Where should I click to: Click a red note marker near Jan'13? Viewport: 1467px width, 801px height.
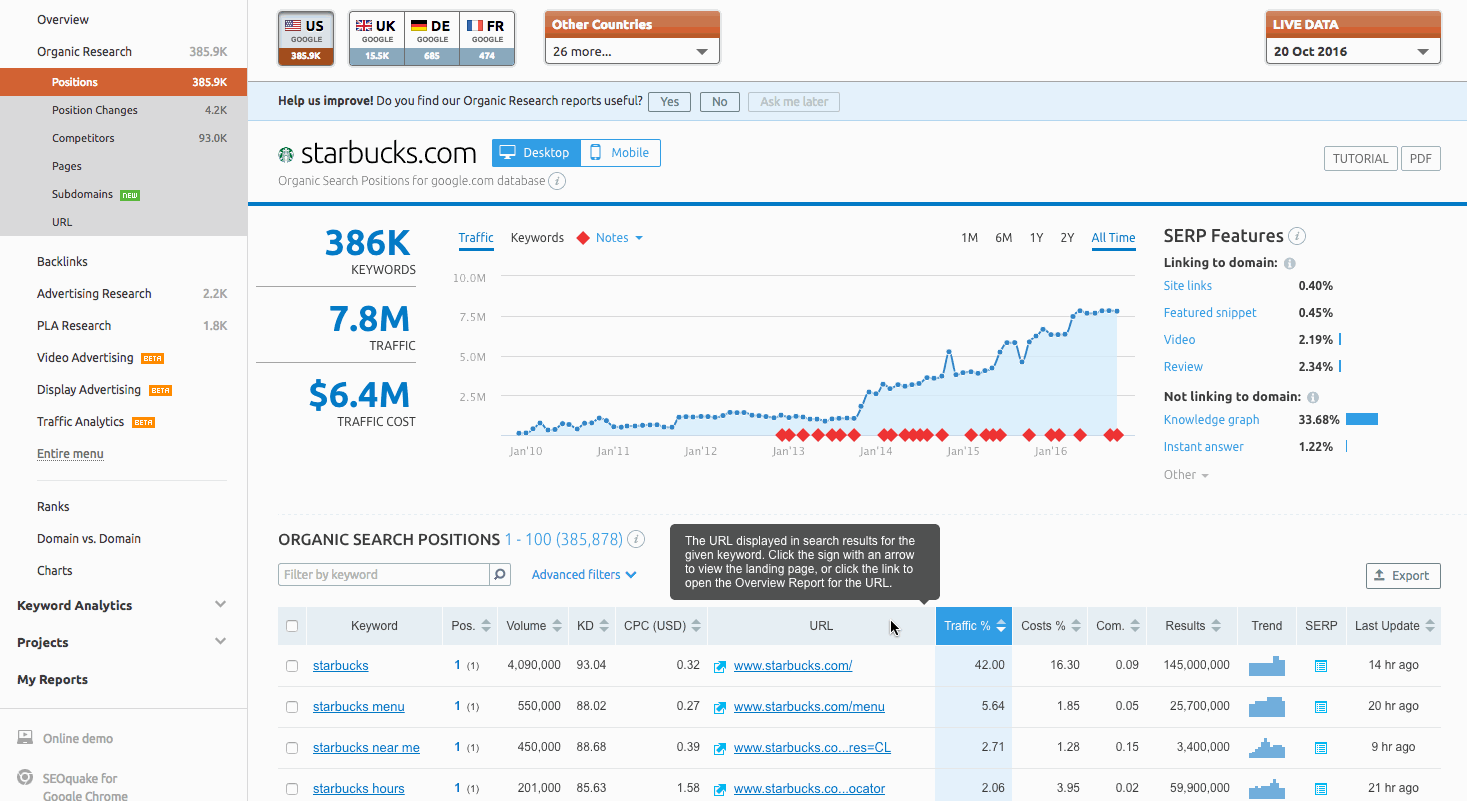(x=786, y=435)
